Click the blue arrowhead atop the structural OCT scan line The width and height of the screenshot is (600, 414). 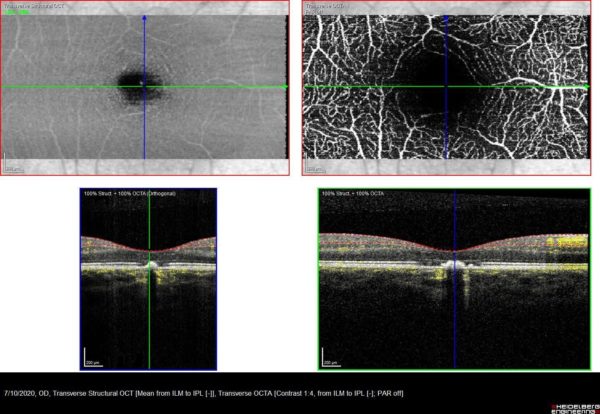145,19
